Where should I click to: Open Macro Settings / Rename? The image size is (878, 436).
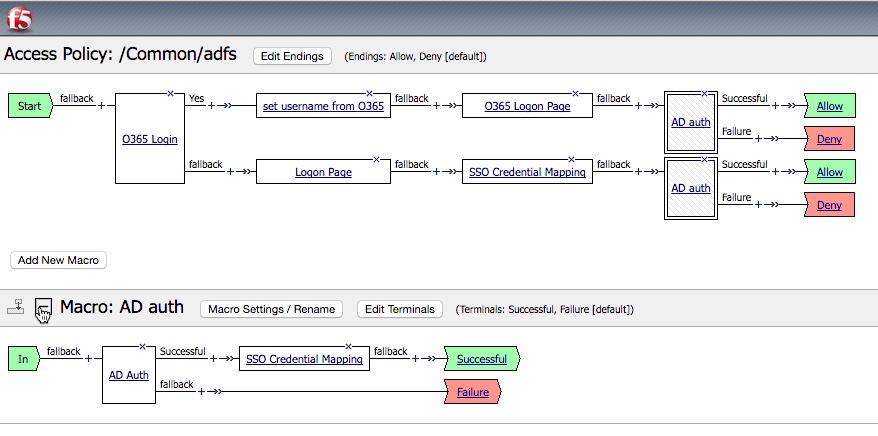271,309
